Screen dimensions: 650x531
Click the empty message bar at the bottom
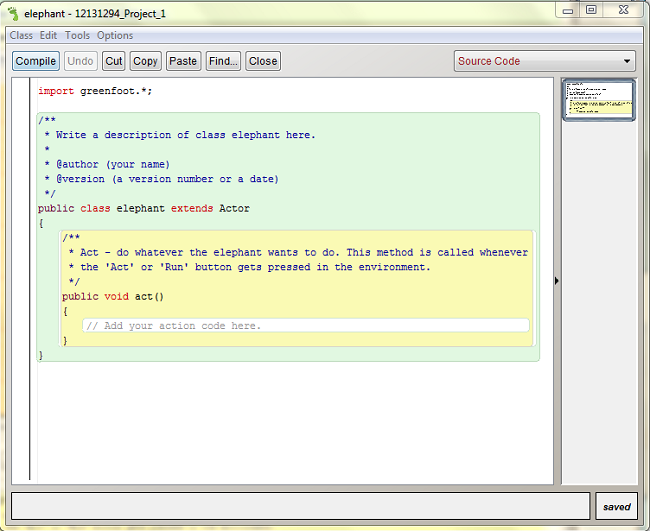coord(300,506)
